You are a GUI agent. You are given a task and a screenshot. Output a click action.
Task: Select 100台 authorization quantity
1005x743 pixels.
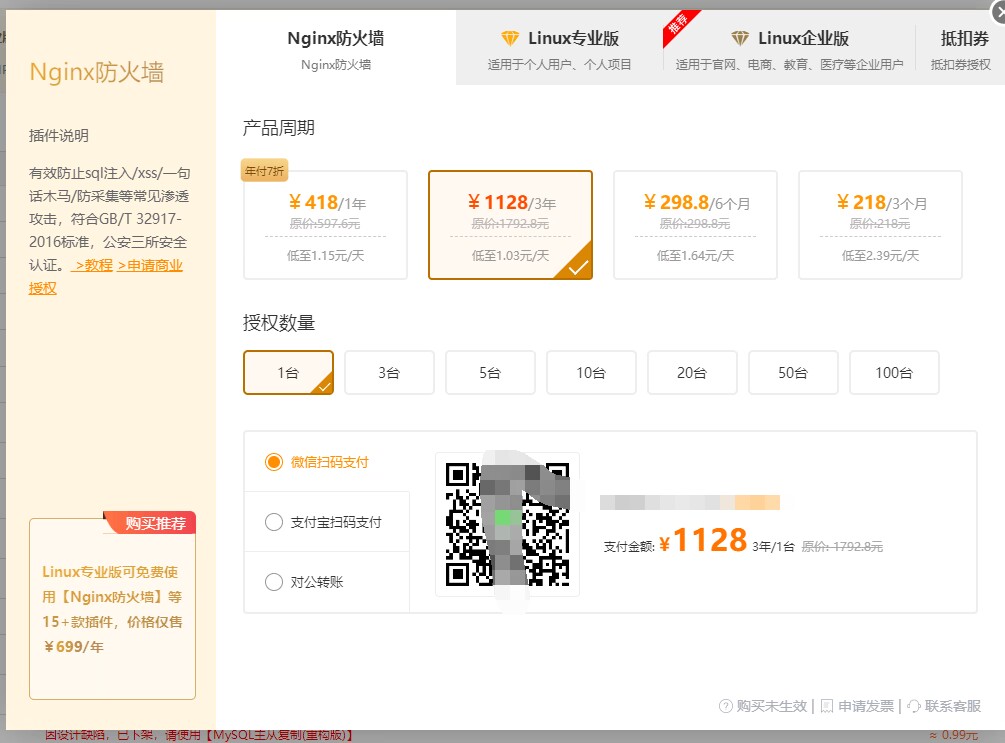coord(894,373)
